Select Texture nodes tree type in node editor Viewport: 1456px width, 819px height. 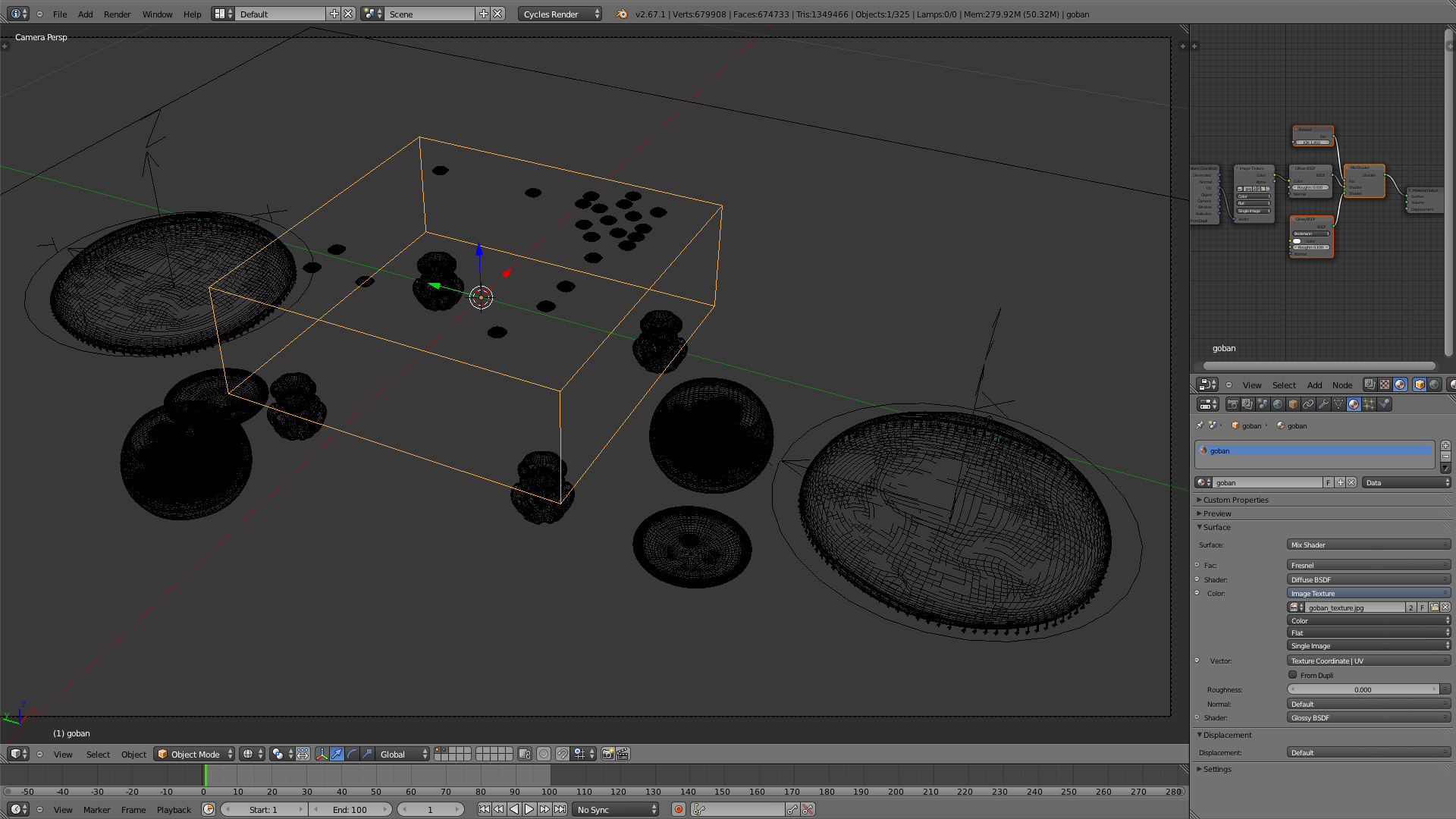(1385, 384)
